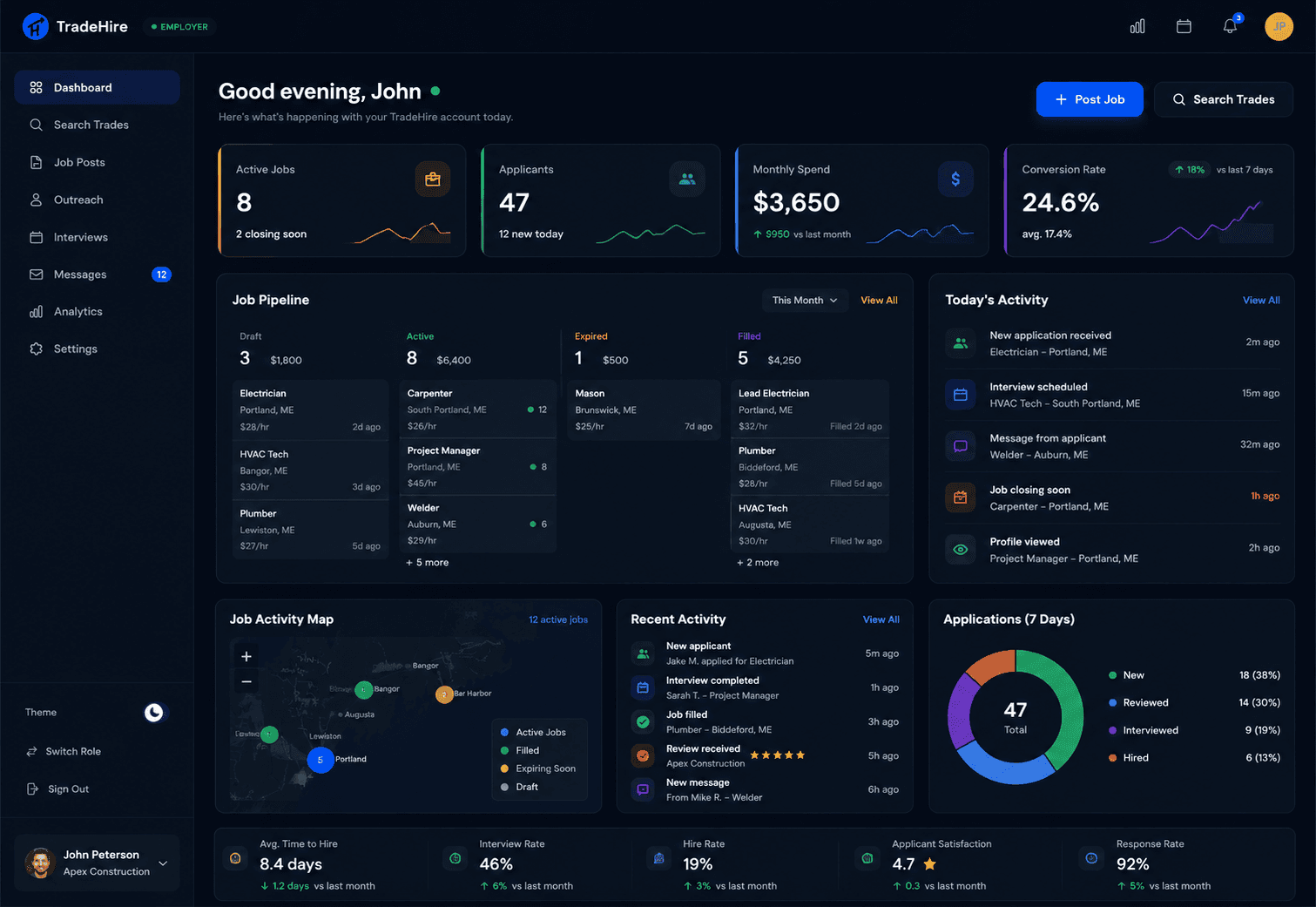Open the notifications bell icon
The width and height of the screenshot is (1316, 907).
[x=1230, y=26]
